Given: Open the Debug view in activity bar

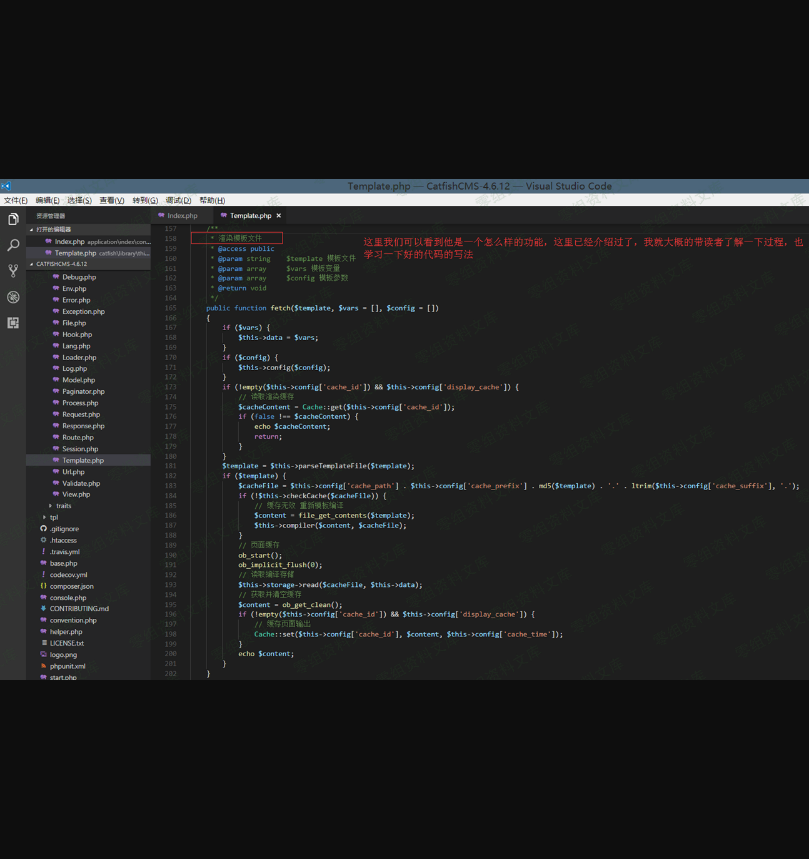Looking at the screenshot, I should pyautogui.click(x=13, y=297).
